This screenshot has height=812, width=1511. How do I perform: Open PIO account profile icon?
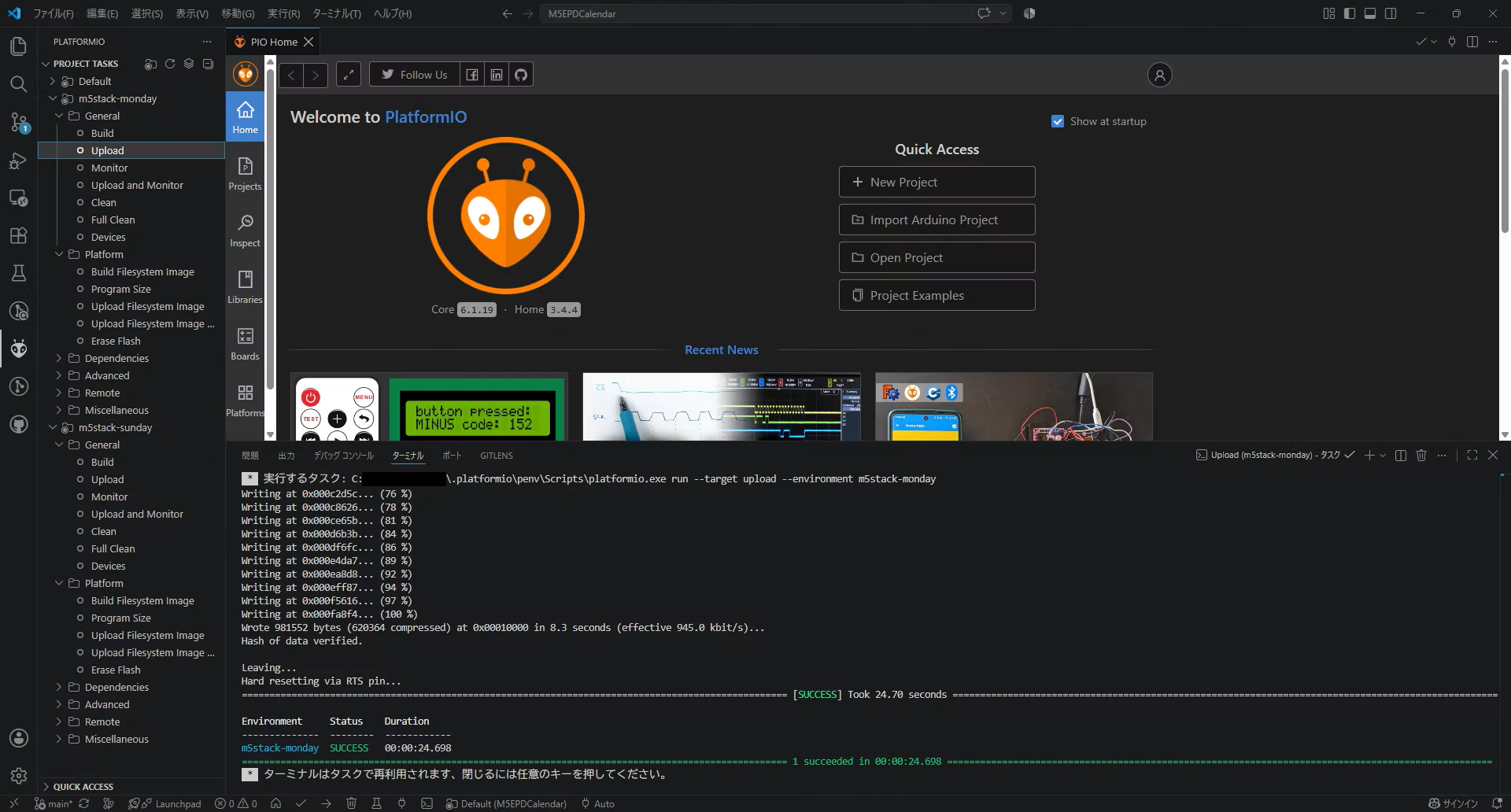[1159, 75]
